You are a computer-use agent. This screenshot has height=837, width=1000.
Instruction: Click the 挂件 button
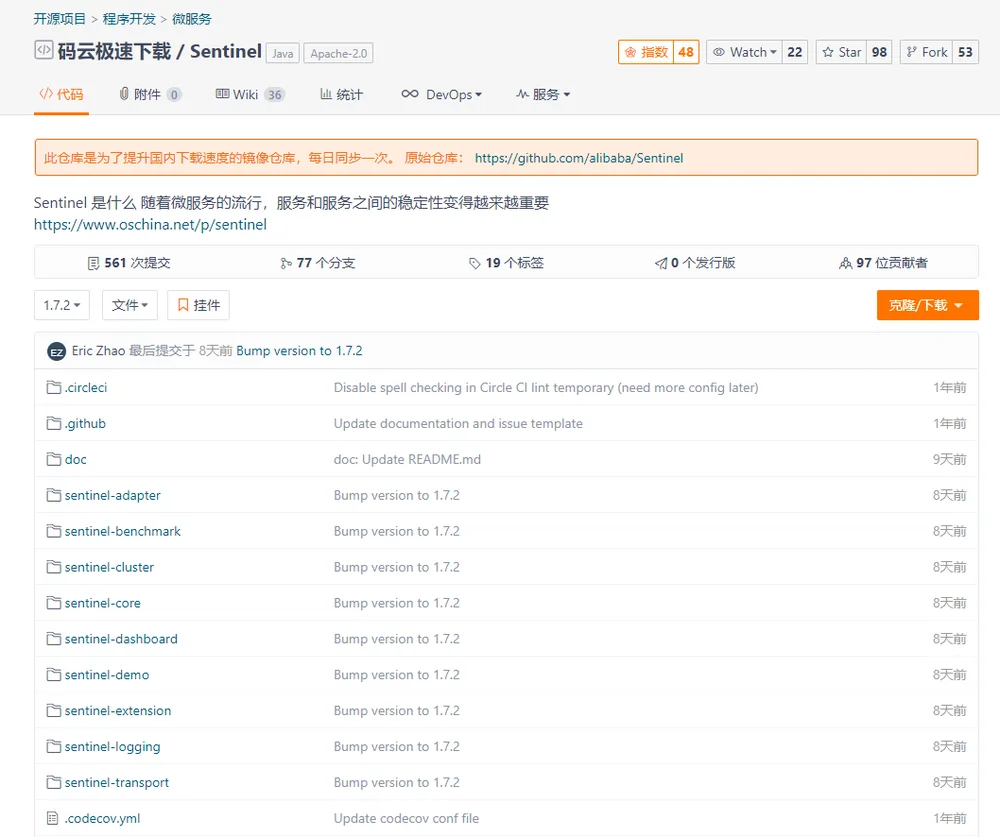198,305
